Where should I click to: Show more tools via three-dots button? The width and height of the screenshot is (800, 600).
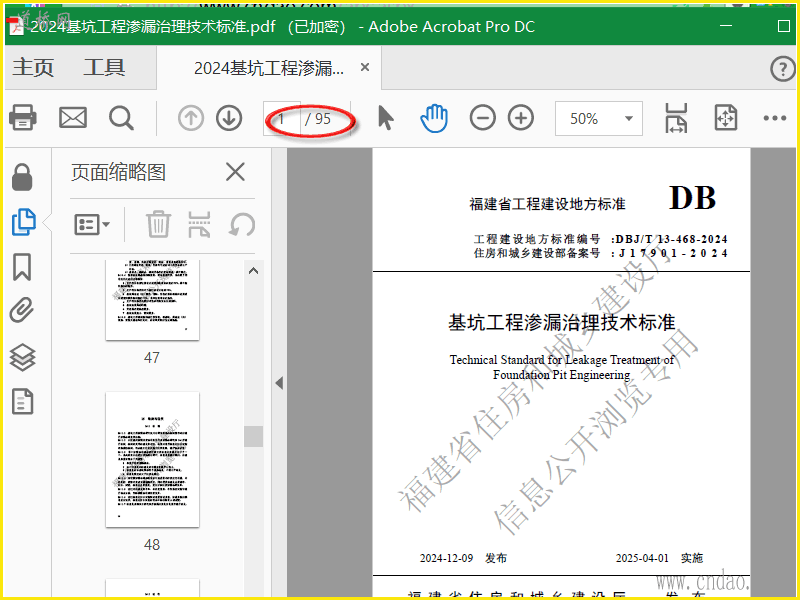[x=774, y=118]
